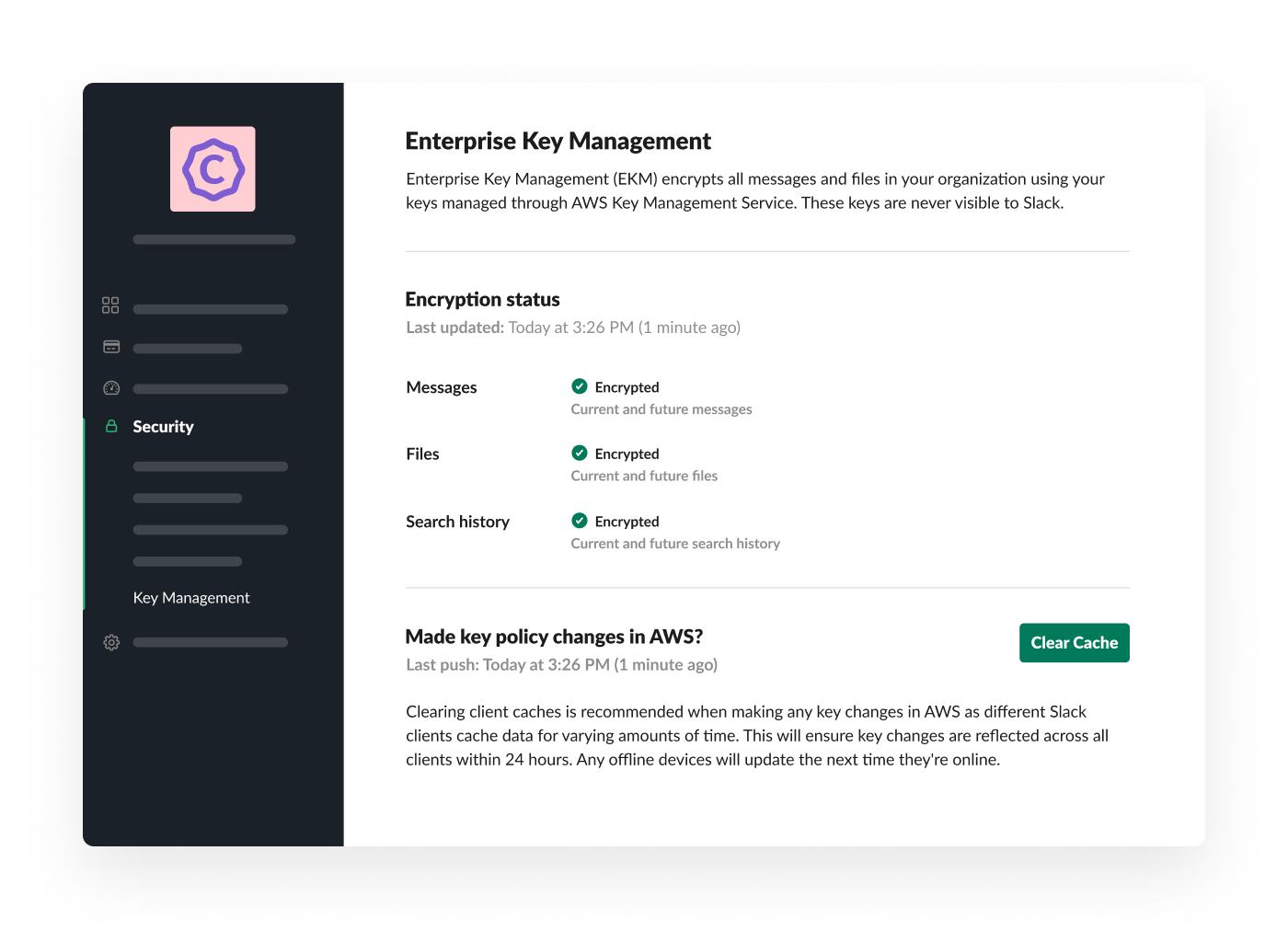Click the Last updated timestamp text

[x=573, y=328]
